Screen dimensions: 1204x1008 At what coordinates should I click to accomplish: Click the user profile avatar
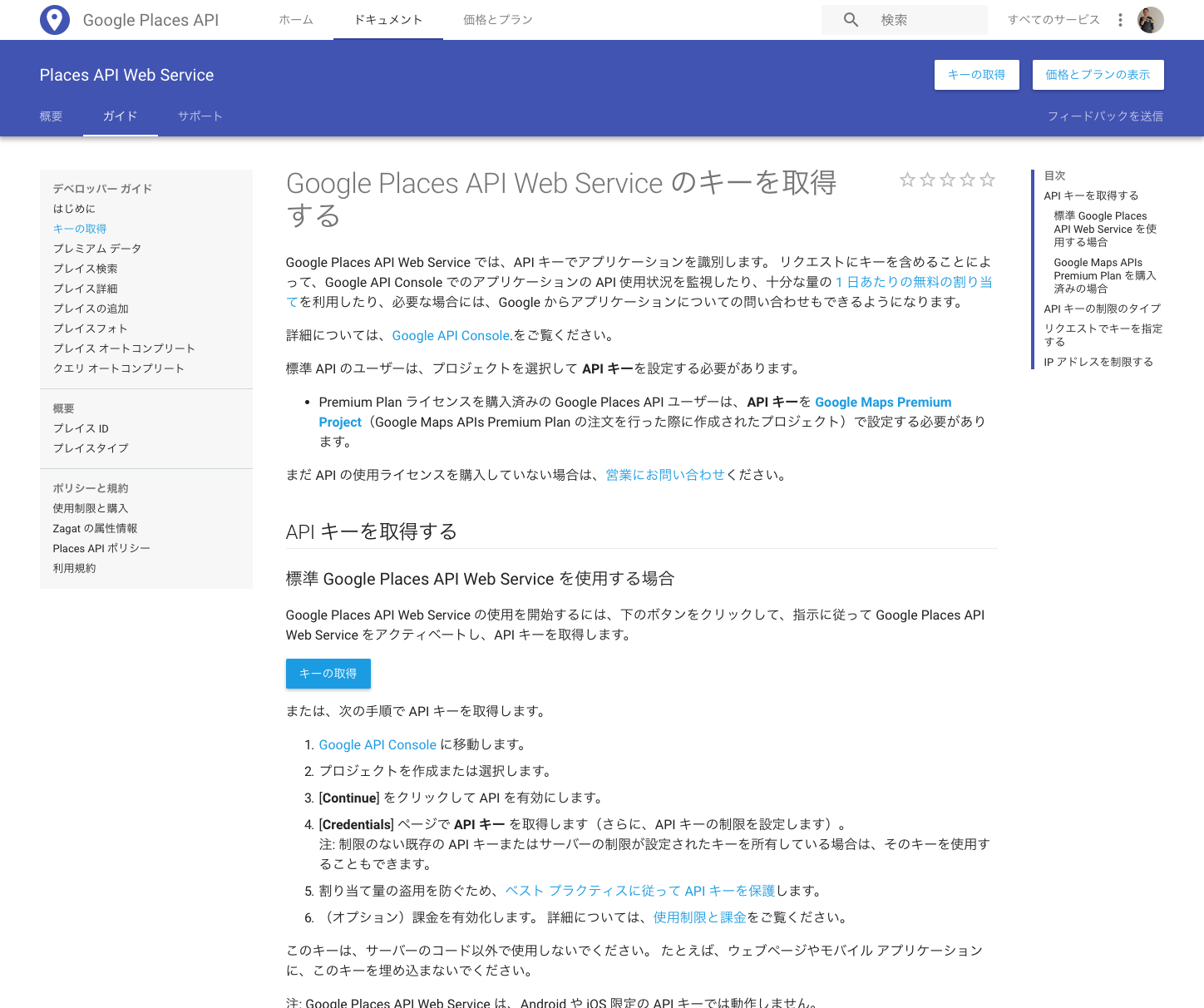(x=1150, y=20)
